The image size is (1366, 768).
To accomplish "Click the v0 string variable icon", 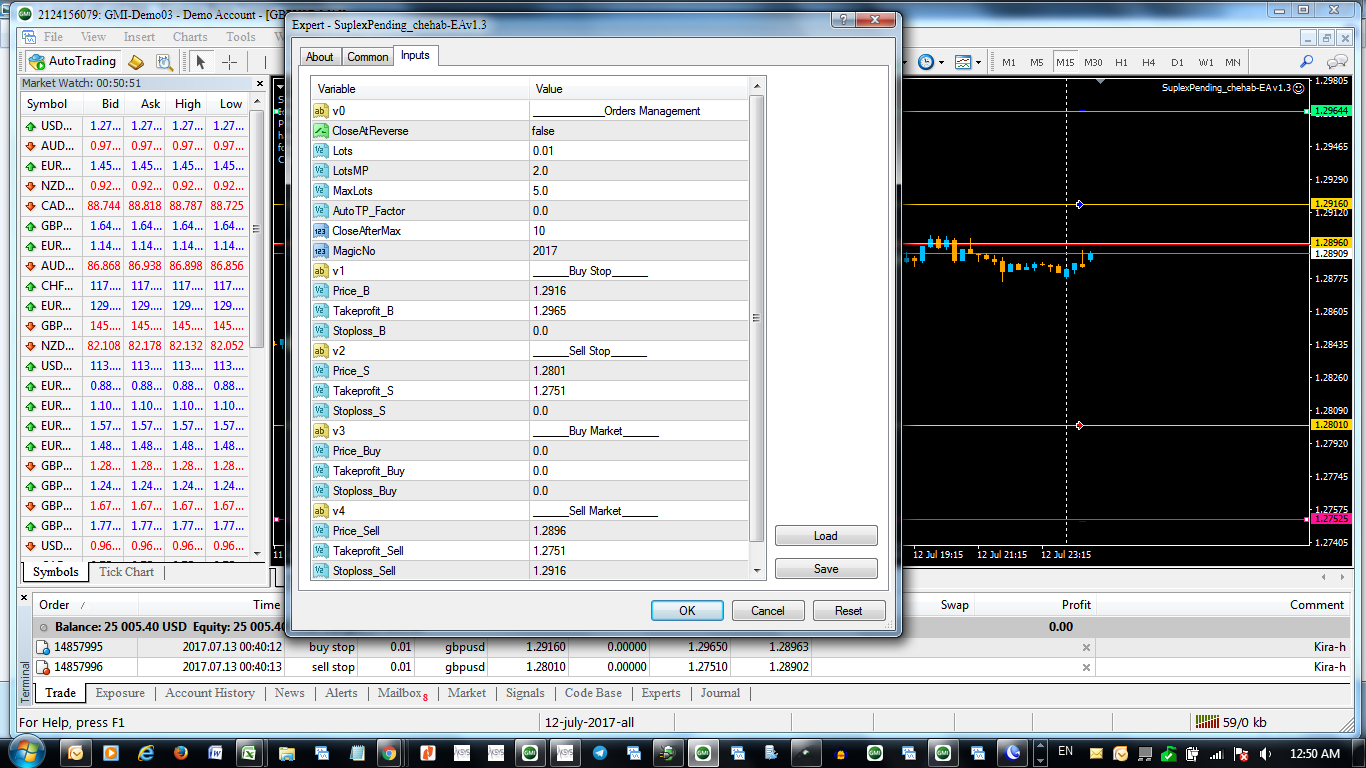I will tap(321, 111).
